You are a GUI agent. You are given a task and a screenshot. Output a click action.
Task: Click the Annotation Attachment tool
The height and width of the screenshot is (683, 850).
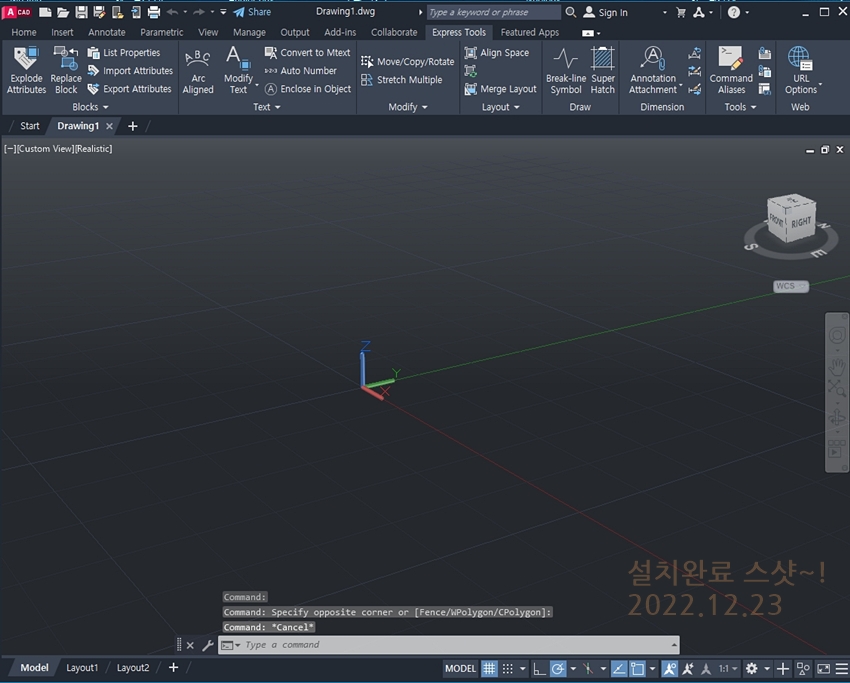[x=653, y=69]
